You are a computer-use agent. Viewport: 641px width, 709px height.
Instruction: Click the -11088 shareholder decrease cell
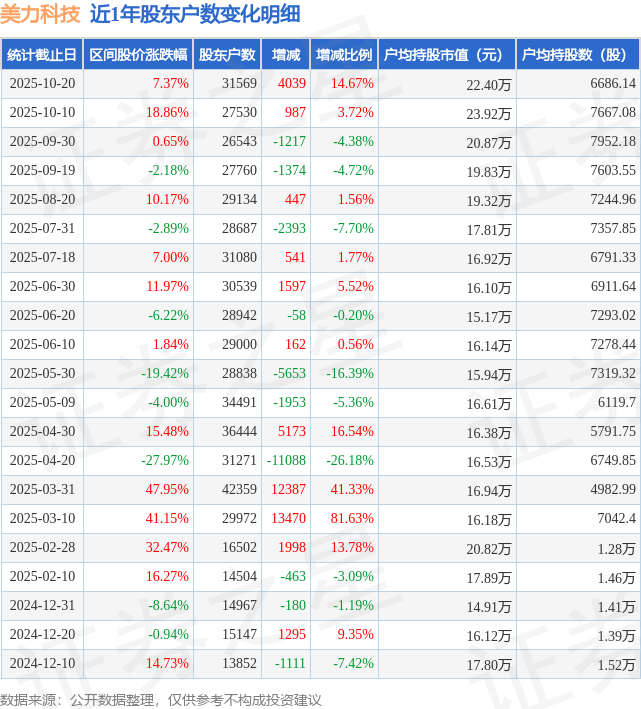(x=286, y=461)
